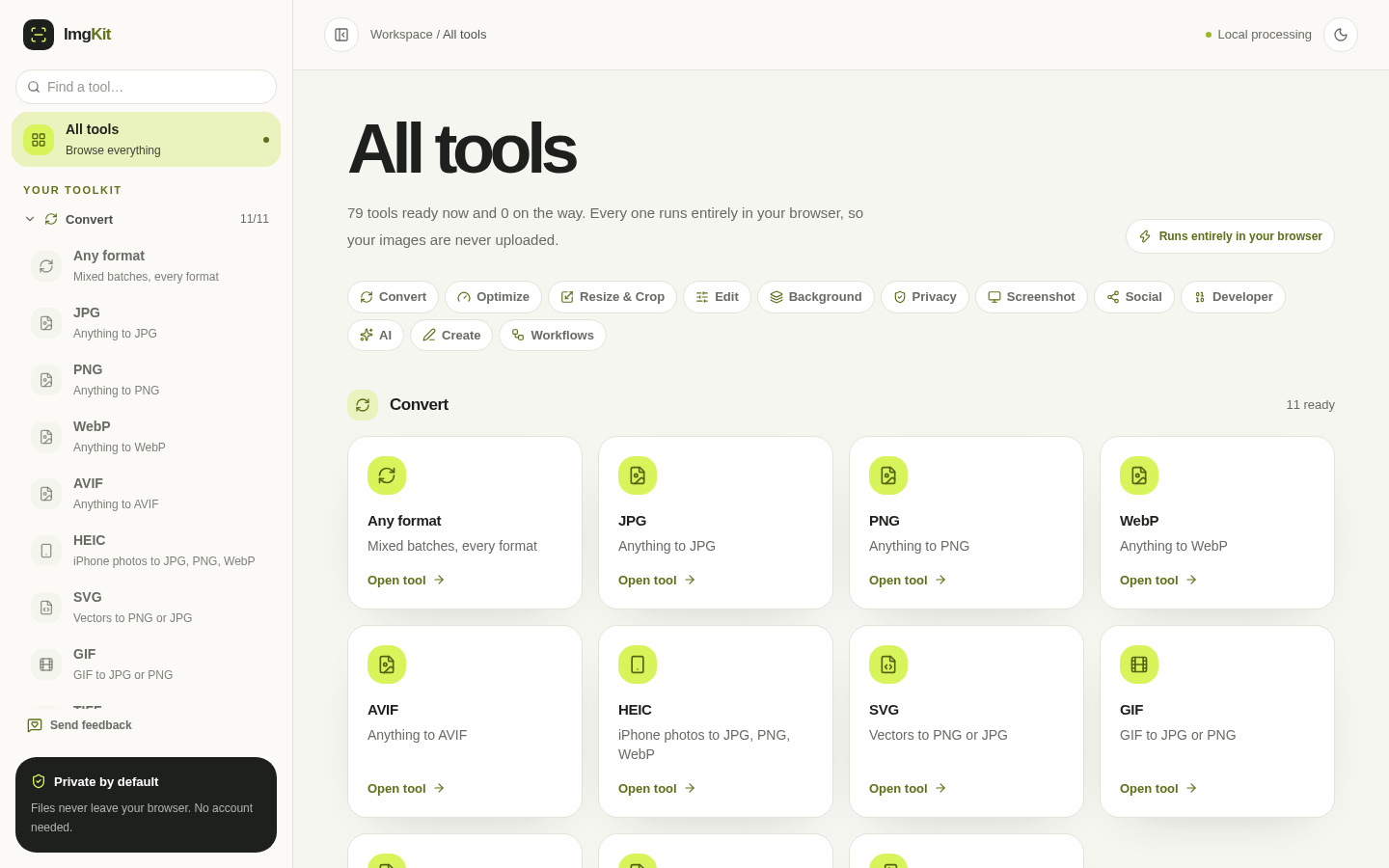Open tool link on JPG card
The image size is (1389, 868).
pos(657,581)
